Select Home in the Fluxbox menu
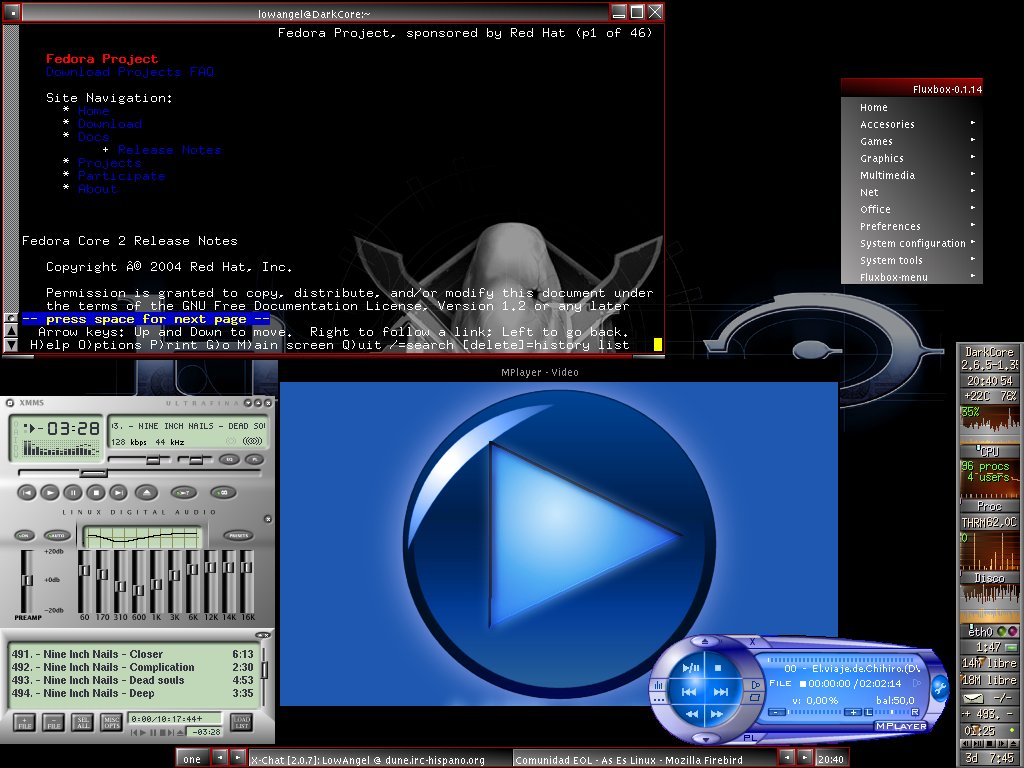 (873, 107)
